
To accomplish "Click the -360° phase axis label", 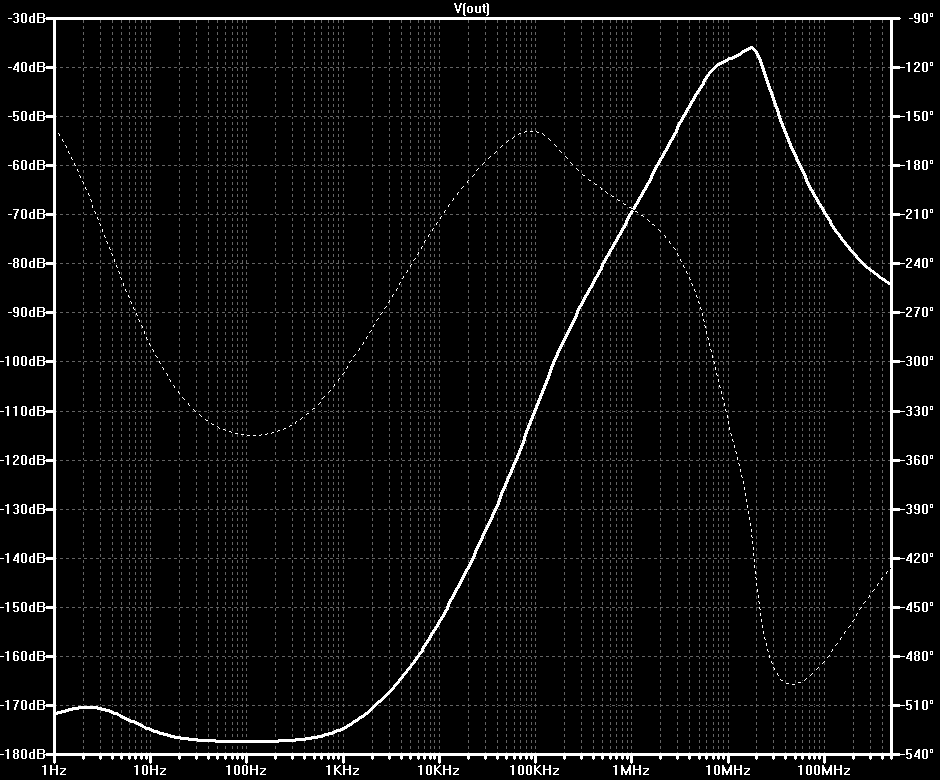I will (917, 460).
